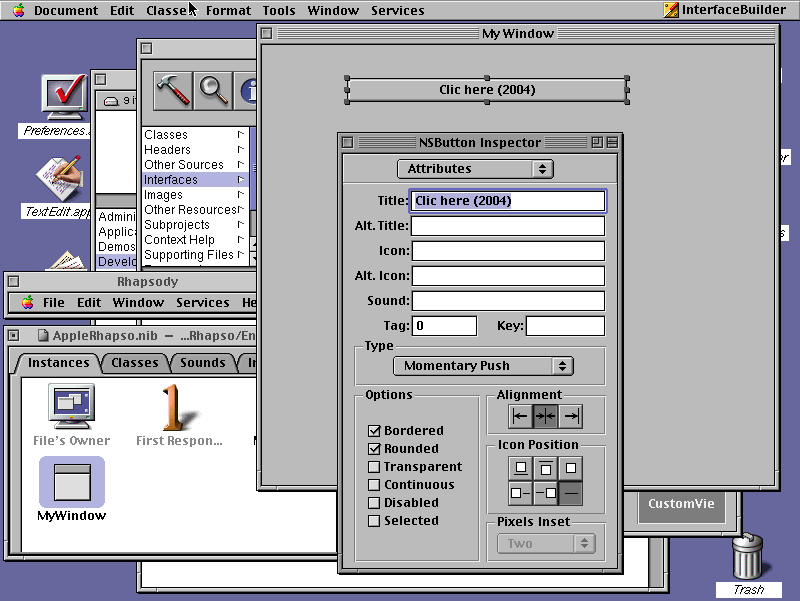Click the inspector window zoom box icon
800x601 pixels.
click(x=597, y=142)
